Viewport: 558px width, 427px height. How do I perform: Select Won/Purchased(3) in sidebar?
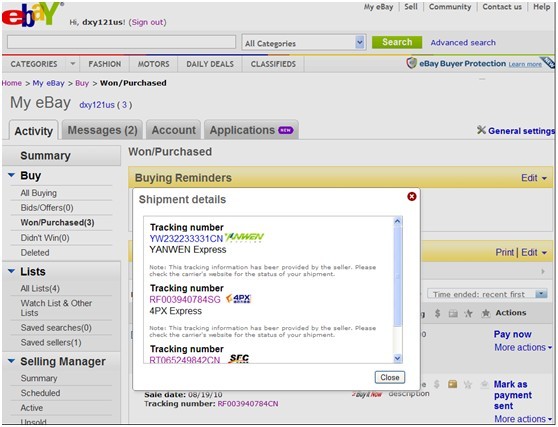(57, 223)
